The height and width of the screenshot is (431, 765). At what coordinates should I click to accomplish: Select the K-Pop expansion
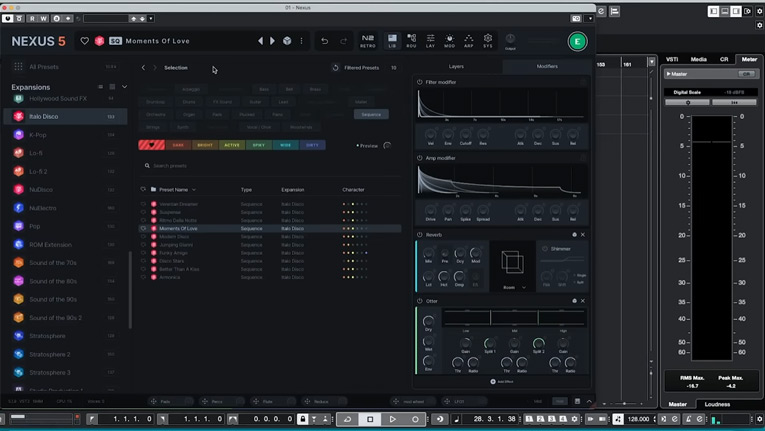click(65, 135)
